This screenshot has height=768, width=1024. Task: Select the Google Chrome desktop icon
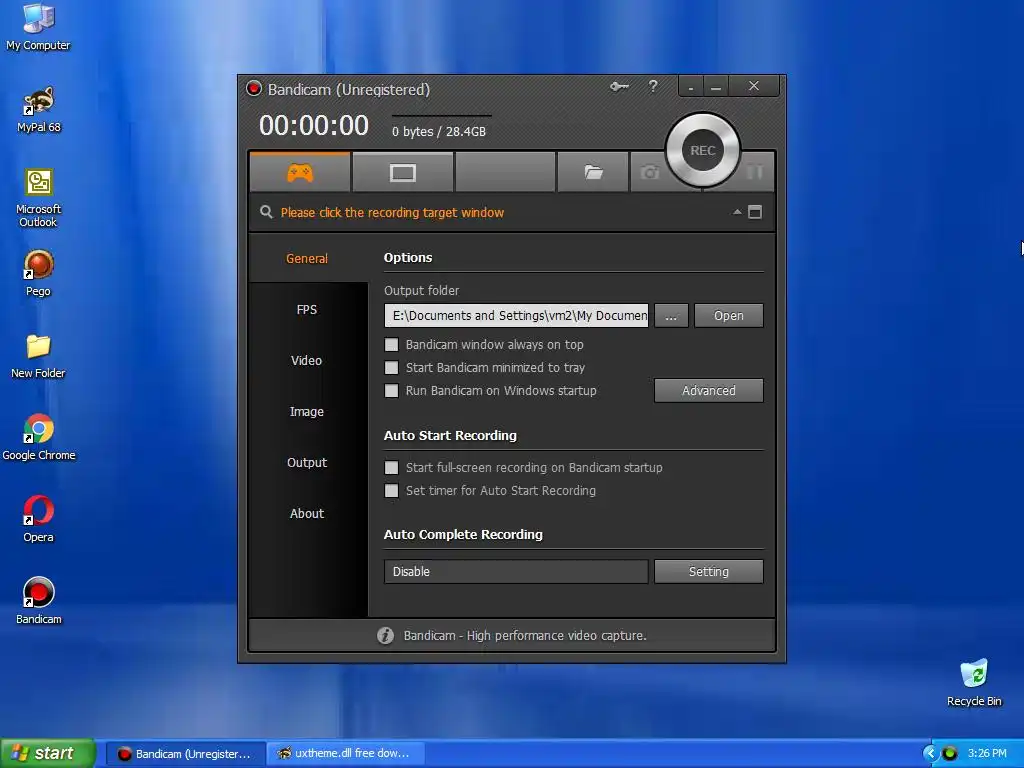pyautogui.click(x=39, y=438)
